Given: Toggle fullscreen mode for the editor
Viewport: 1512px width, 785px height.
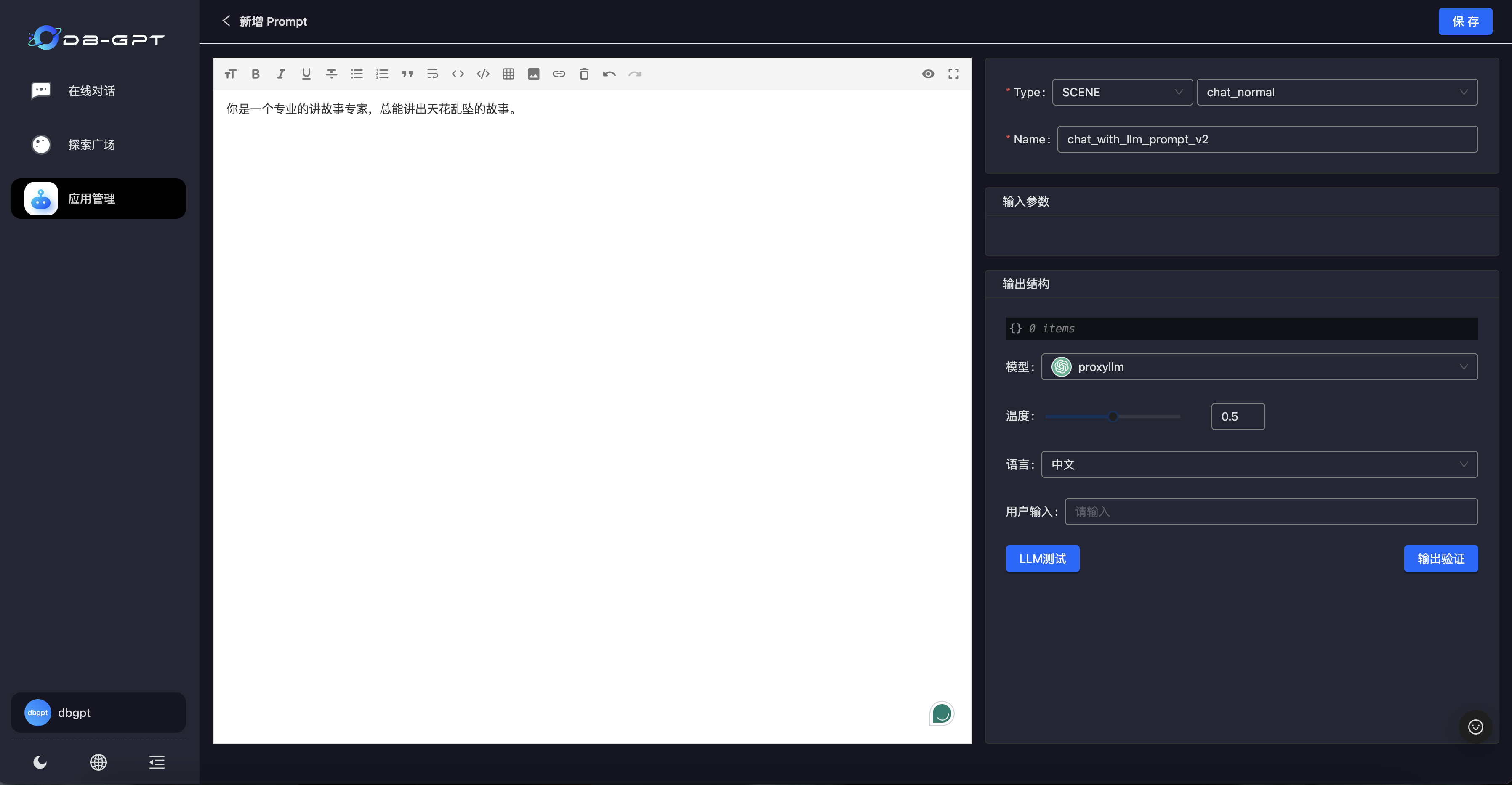Looking at the screenshot, I should click(x=953, y=74).
